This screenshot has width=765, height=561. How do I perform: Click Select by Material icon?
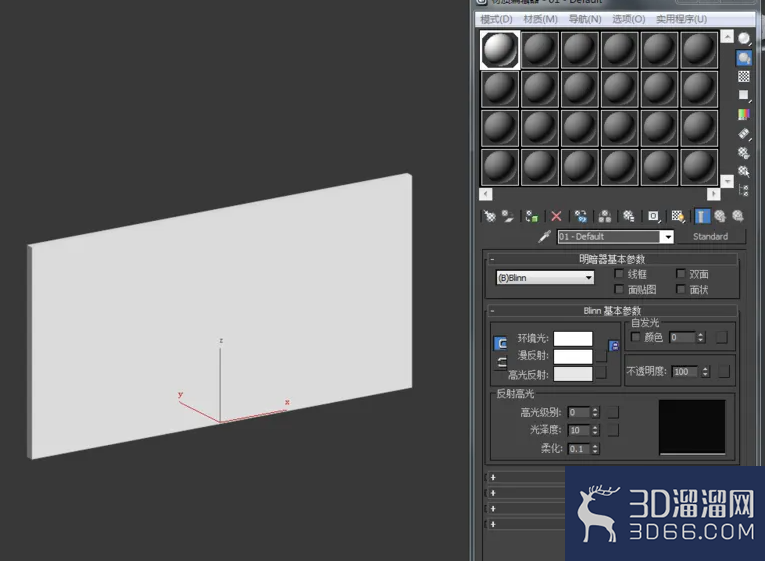(x=744, y=171)
